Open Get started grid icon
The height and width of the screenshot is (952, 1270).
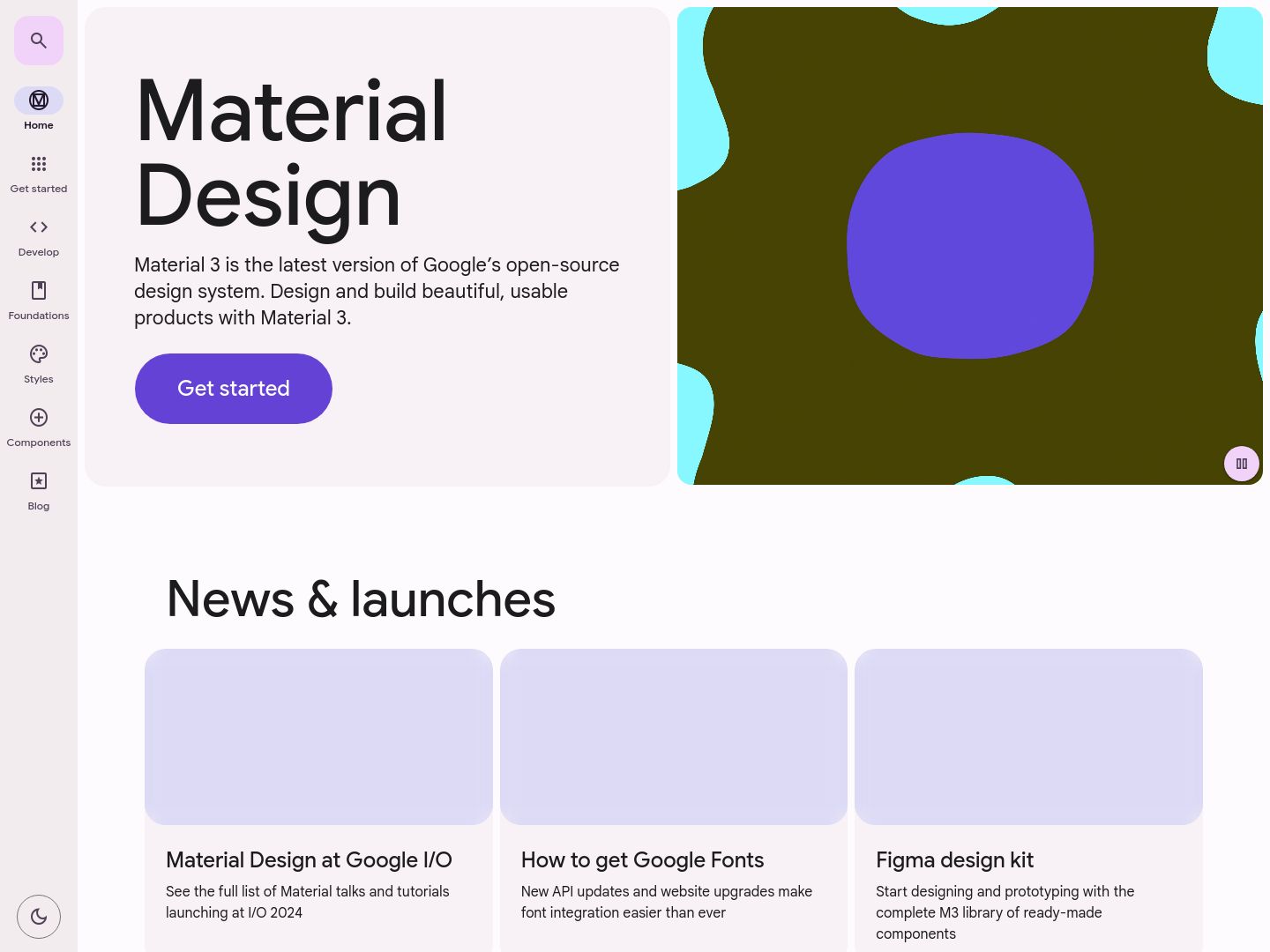(39, 164)
